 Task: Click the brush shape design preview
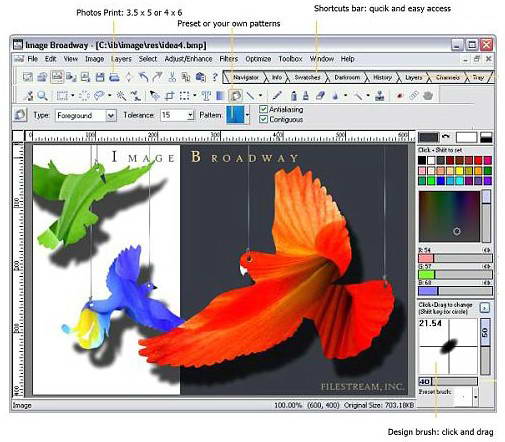click(448, 346)
